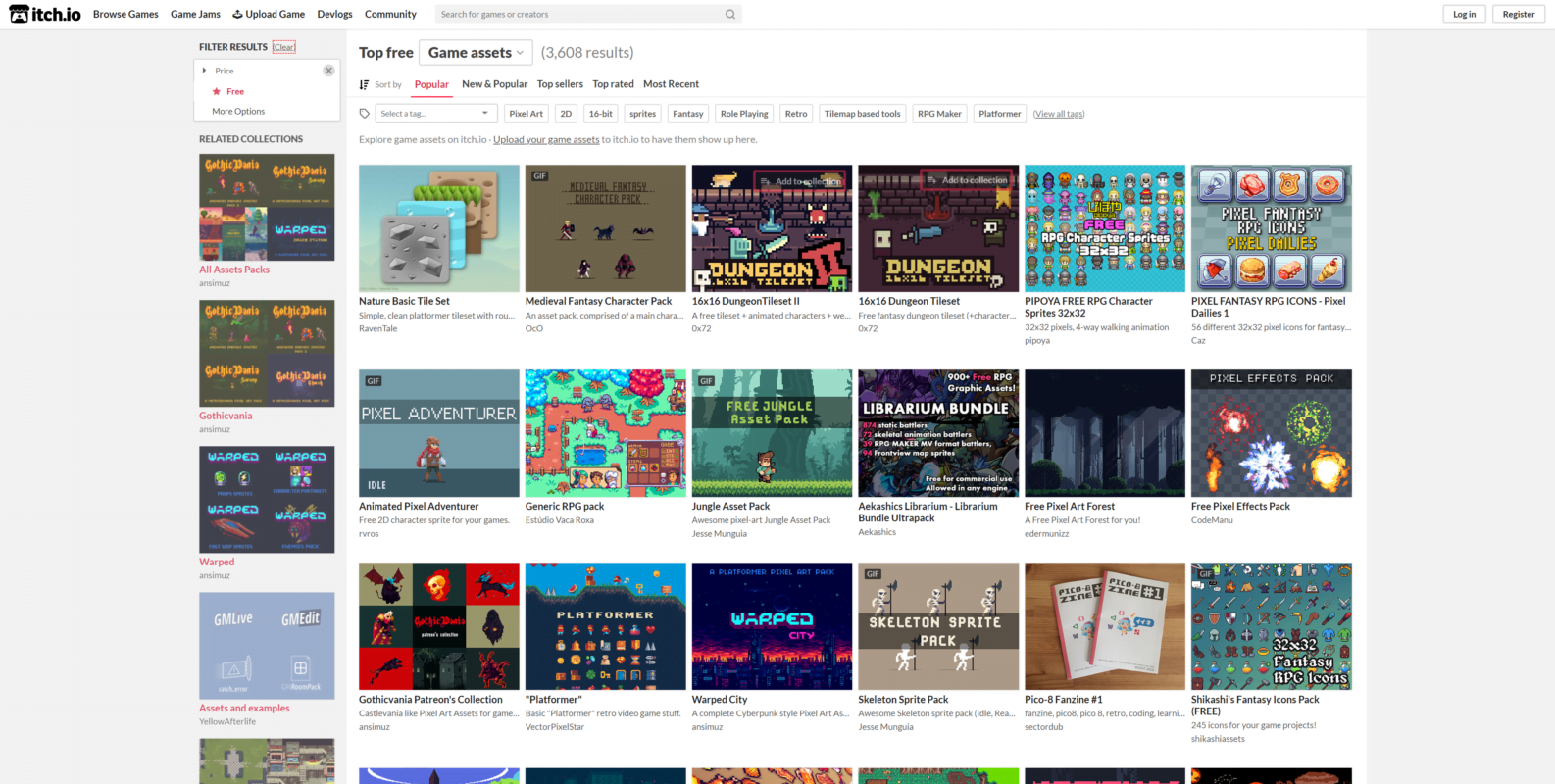Open the Select a tag dropdown
This screenshot has height=784, width=1555.
click(436, 114)
